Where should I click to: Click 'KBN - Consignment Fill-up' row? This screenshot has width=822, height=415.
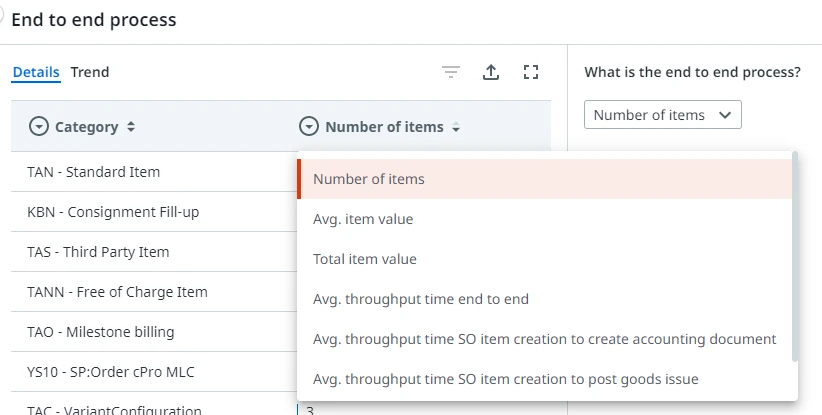click(154, 212)
